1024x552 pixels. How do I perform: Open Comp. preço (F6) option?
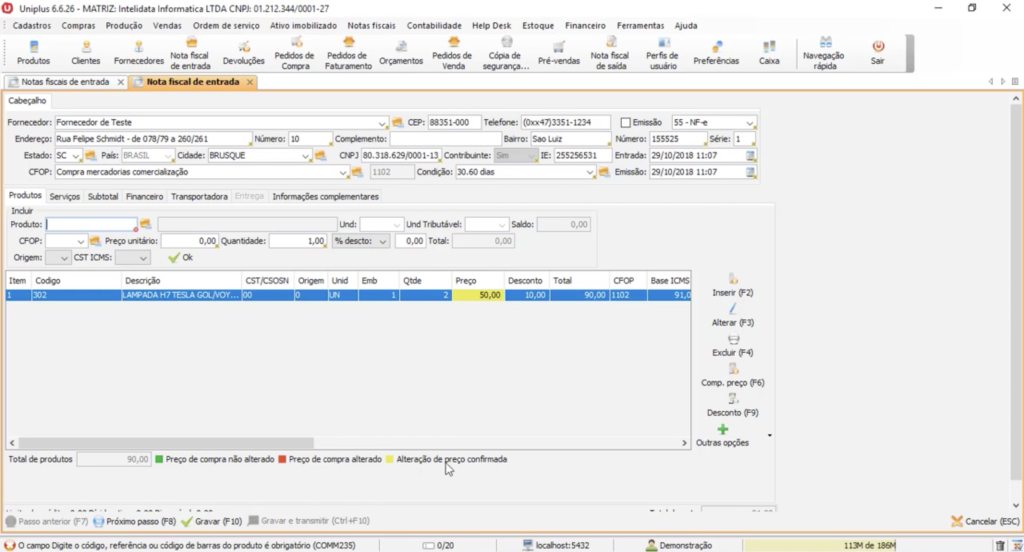click(732, 375)
